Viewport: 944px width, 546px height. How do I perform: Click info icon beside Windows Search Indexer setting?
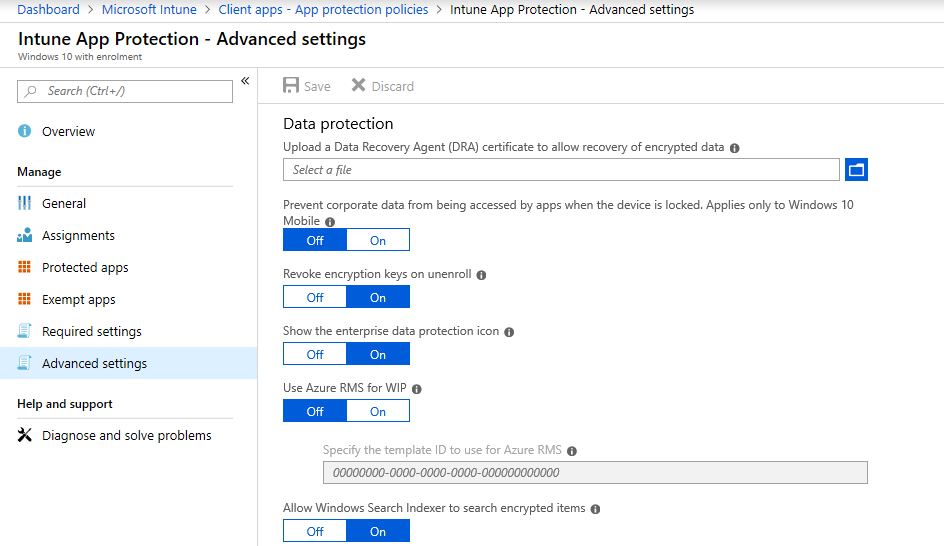coord(595,509)
